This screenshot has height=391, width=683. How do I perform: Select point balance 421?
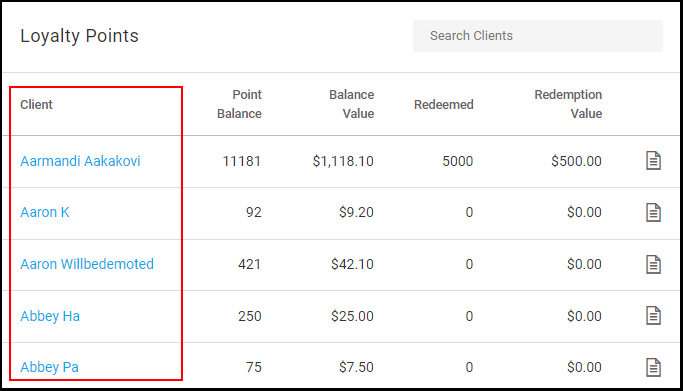click(x=249, y=264)
